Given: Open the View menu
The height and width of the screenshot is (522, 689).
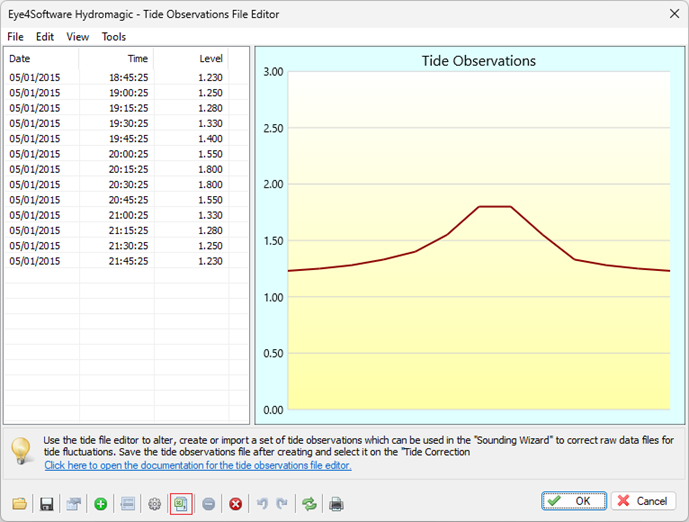Looking at the screenshot, I should [78, 37].
